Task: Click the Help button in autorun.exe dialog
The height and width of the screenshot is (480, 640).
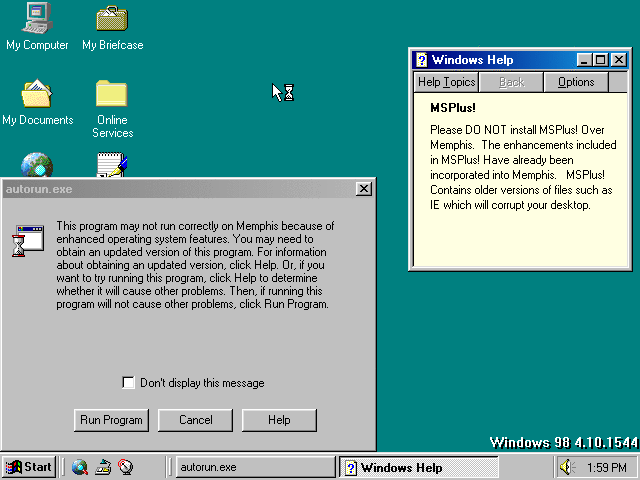Action: click(279, 420)
